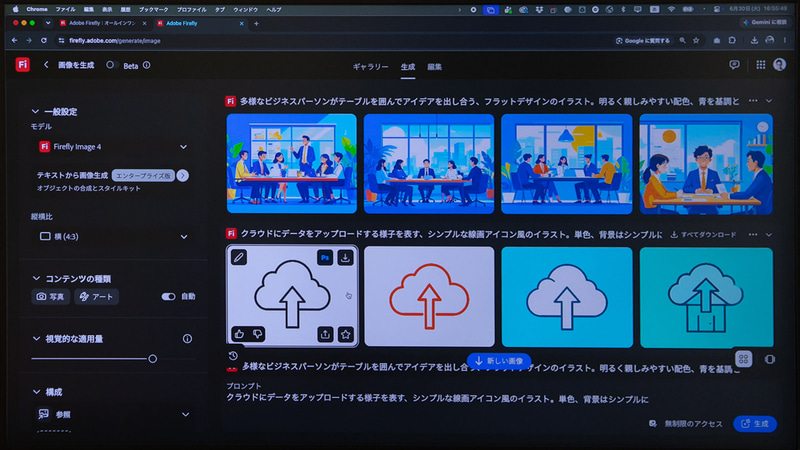Open the Firefly Image 4 model dropdown

(113, 147)
